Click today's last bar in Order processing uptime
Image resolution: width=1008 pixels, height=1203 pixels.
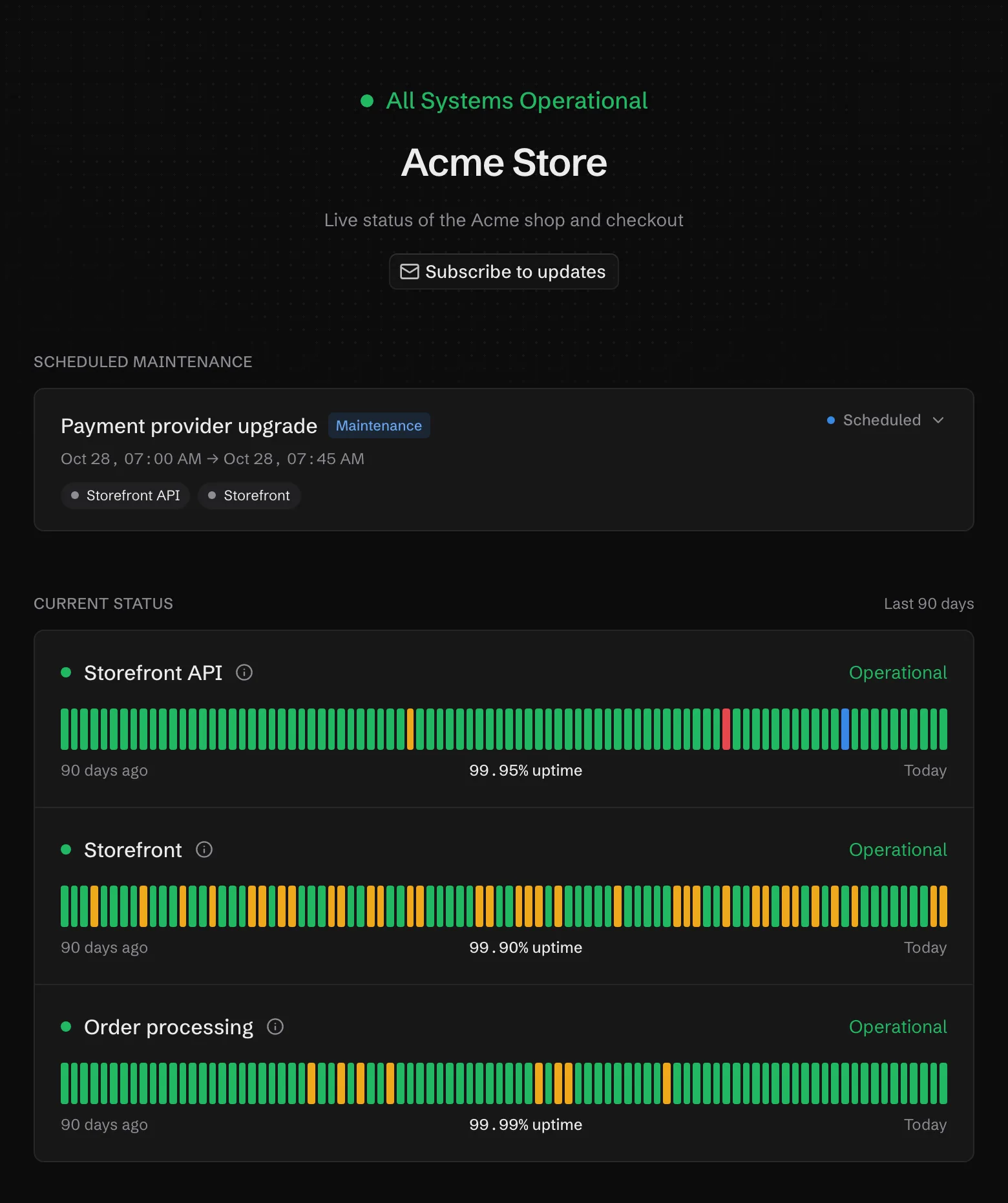pyautogui.click(x=943, y=1083)
